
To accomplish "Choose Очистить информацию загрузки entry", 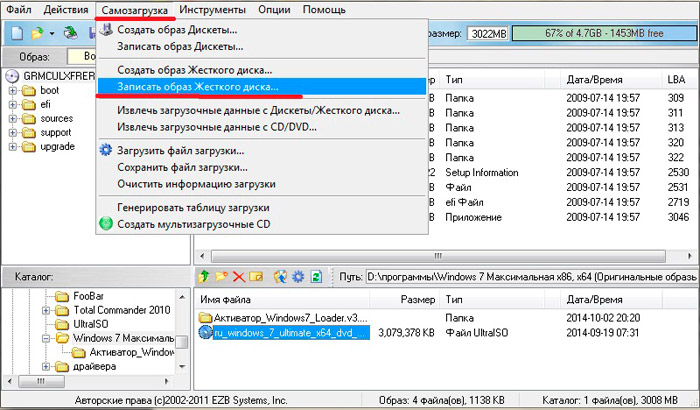I will click(x=262, y=184).
